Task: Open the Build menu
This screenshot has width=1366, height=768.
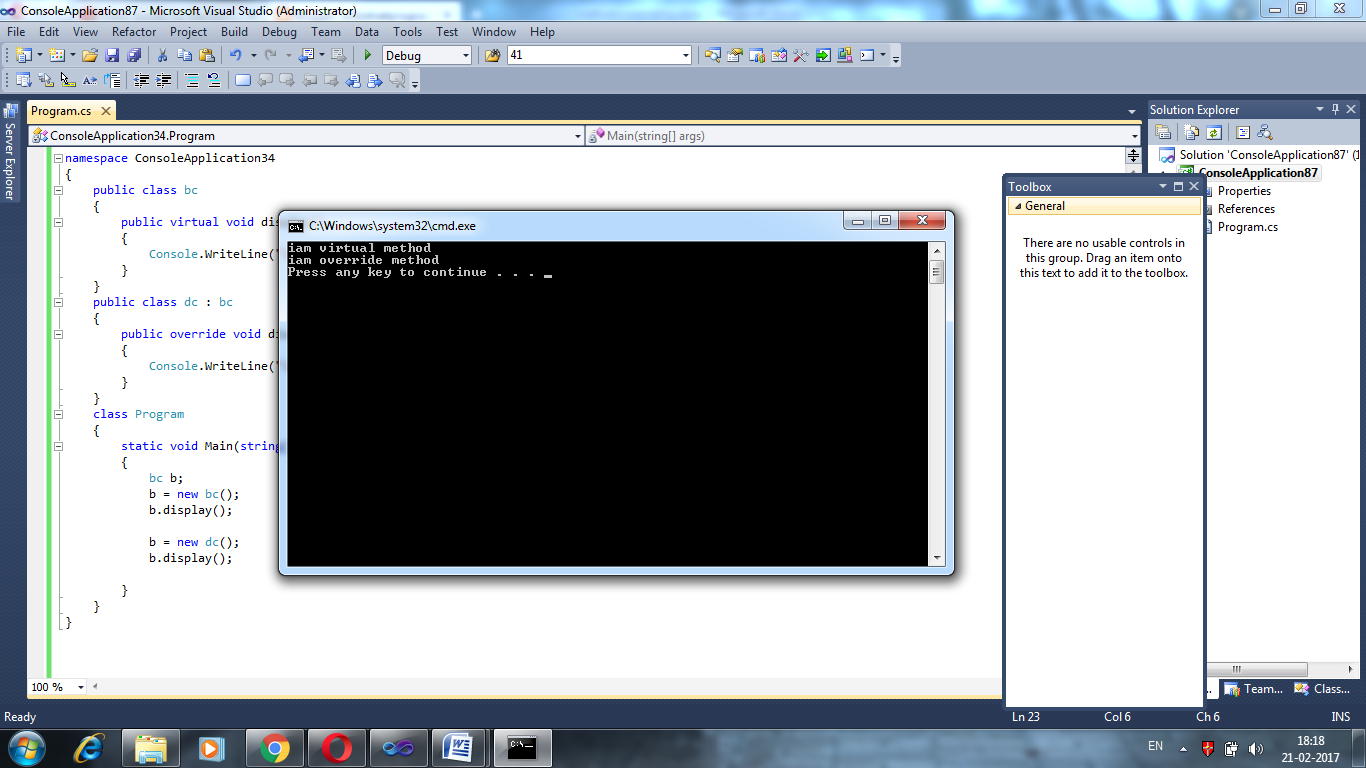Action: click(234, 31)
